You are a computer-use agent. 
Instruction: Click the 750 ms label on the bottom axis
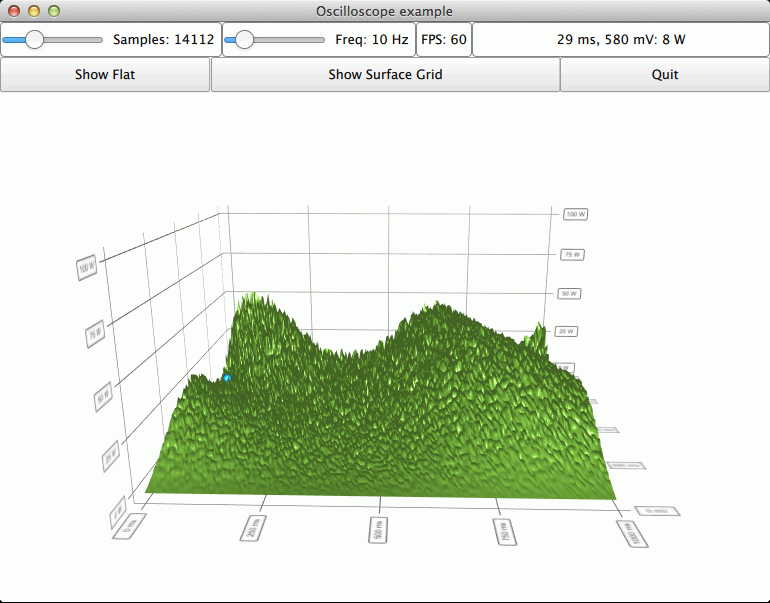505,531
